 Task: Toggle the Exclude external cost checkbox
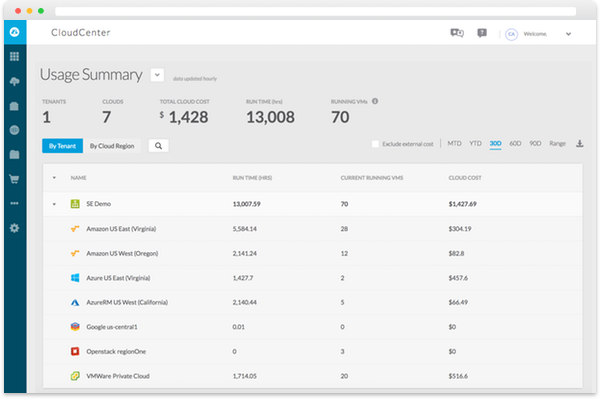click(375, 144)
